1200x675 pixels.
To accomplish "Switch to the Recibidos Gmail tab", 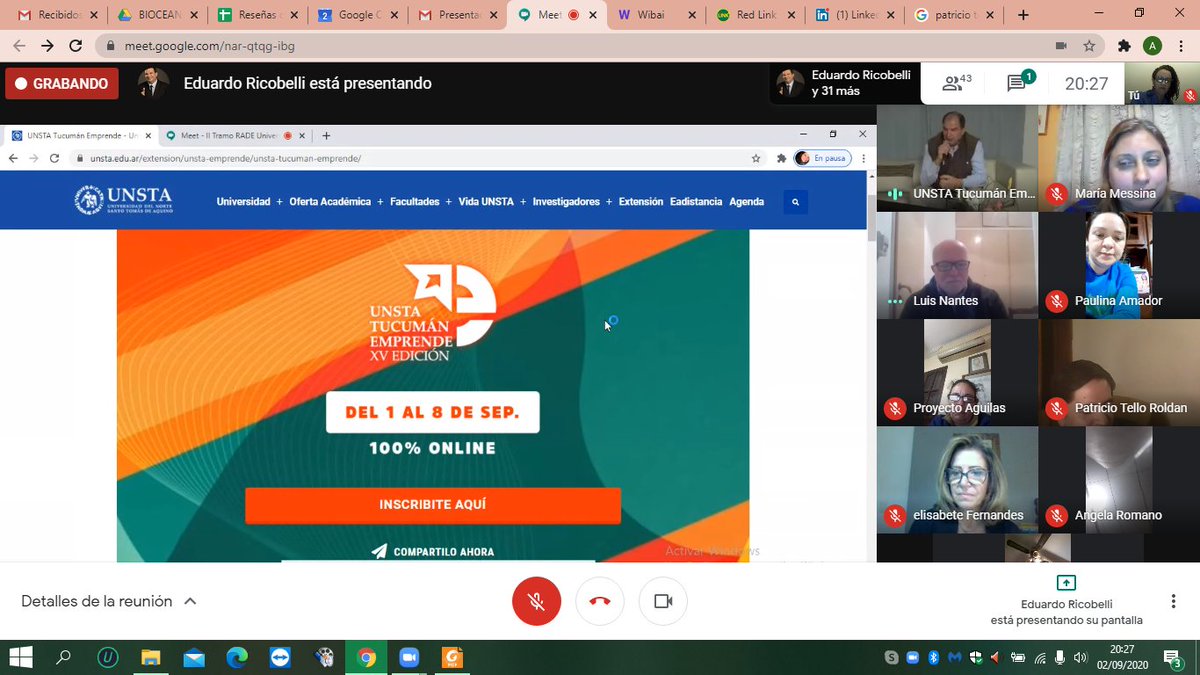I will tap(56, 15).
